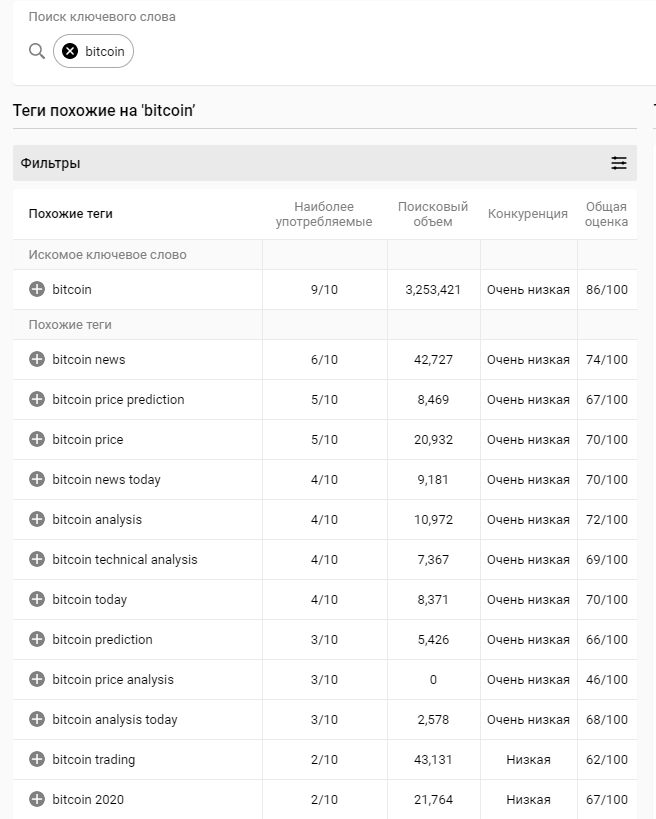656x819 pixels.
Task: Sort by Конкуренция column header
Action: tap(527, 214)
